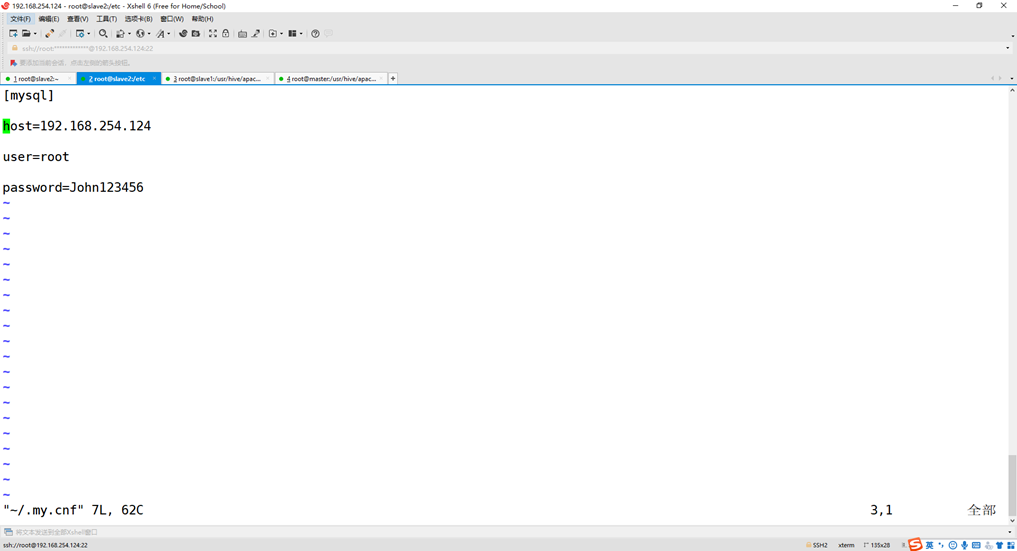The height and width of the screenshot is (551, 1017).
Task: Click the Open session folder icon
Action: click(x=26, y=34)
